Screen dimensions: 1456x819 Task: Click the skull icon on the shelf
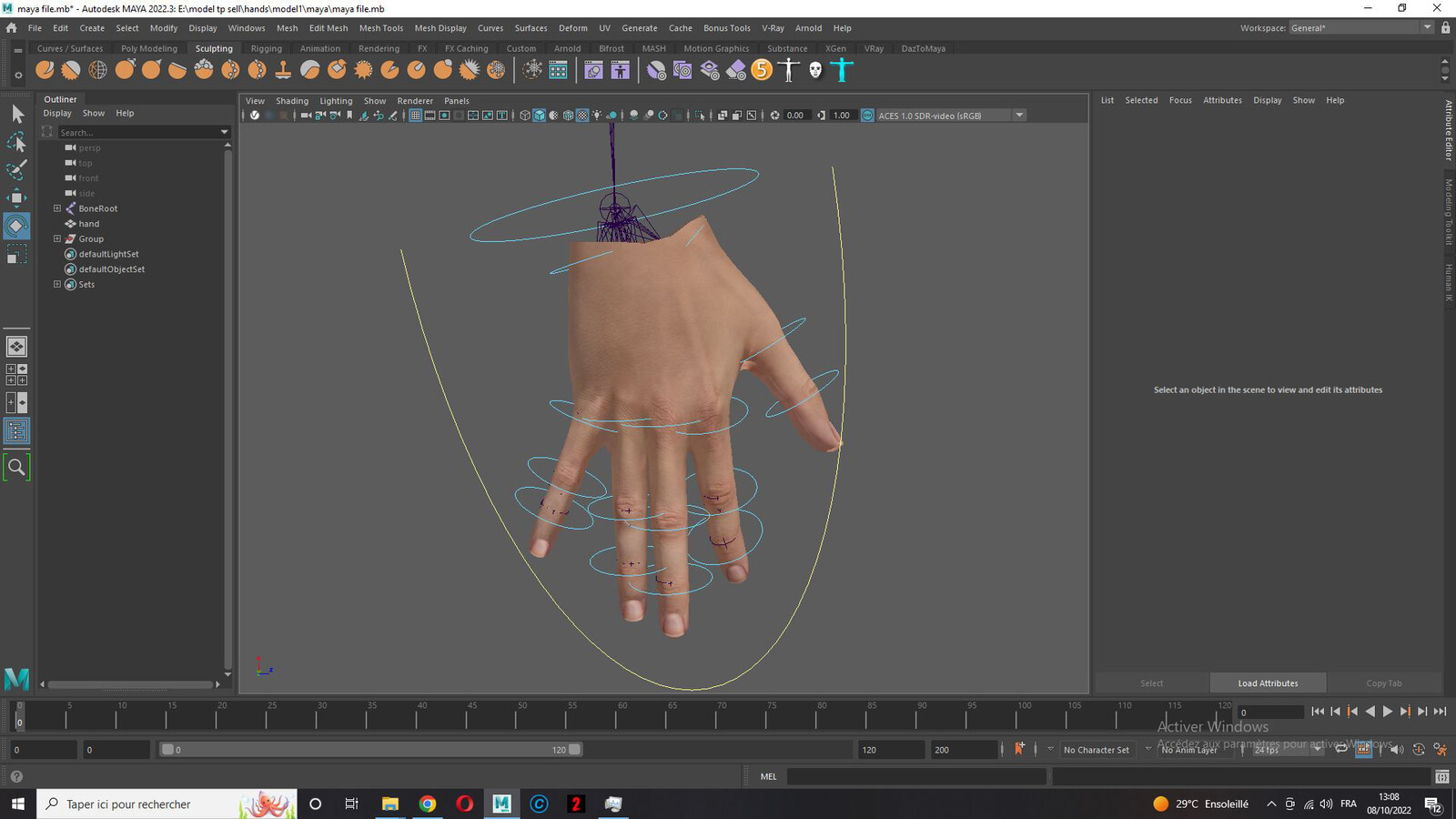coord(815,70)
